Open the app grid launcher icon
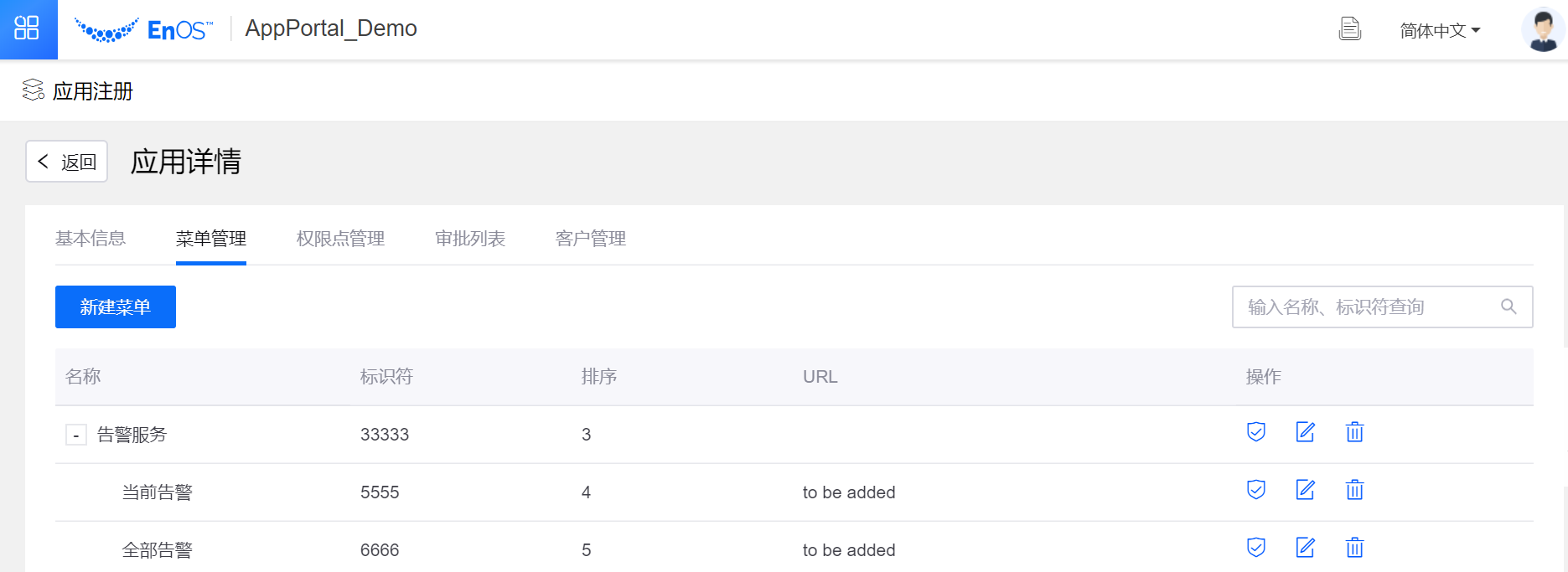 coord(27,28)
